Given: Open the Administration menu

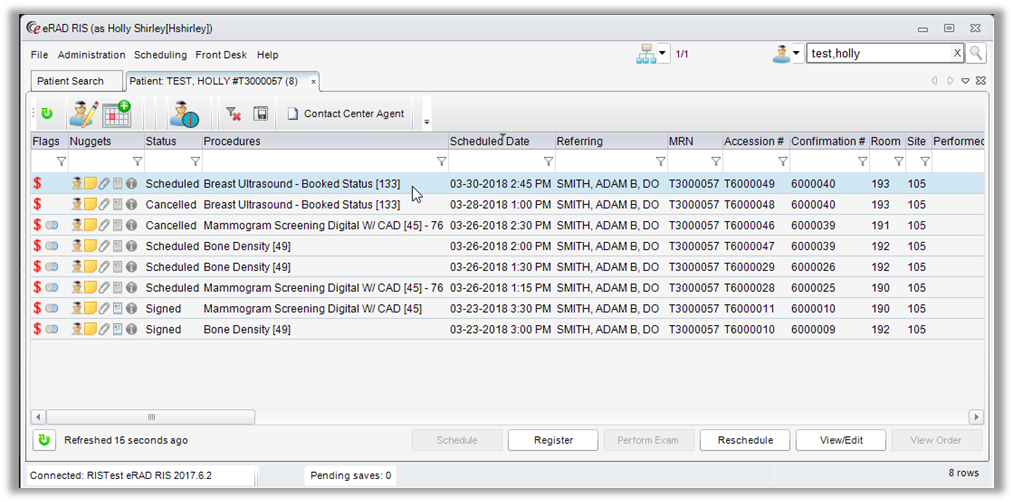Looking at the screenshot, I should click(91, 55).
